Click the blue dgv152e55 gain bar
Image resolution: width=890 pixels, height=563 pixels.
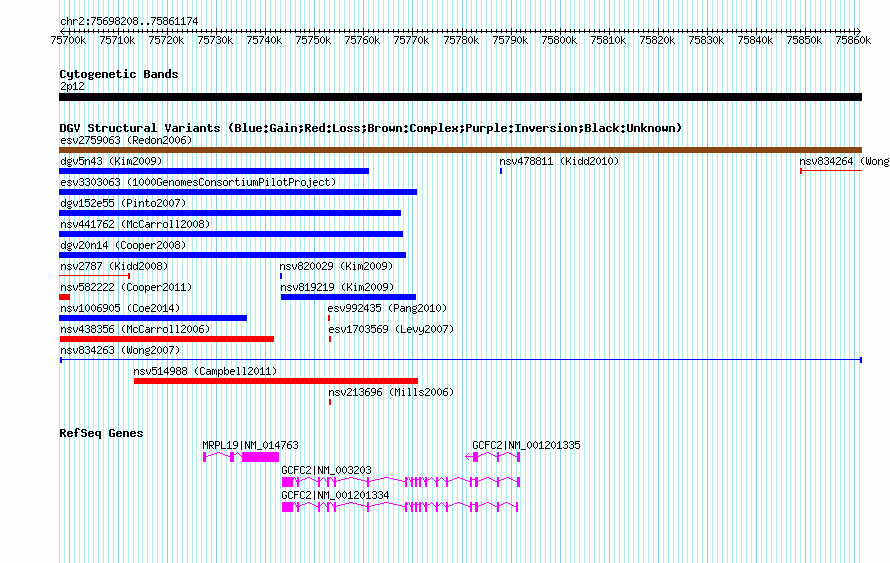(230, 213)
